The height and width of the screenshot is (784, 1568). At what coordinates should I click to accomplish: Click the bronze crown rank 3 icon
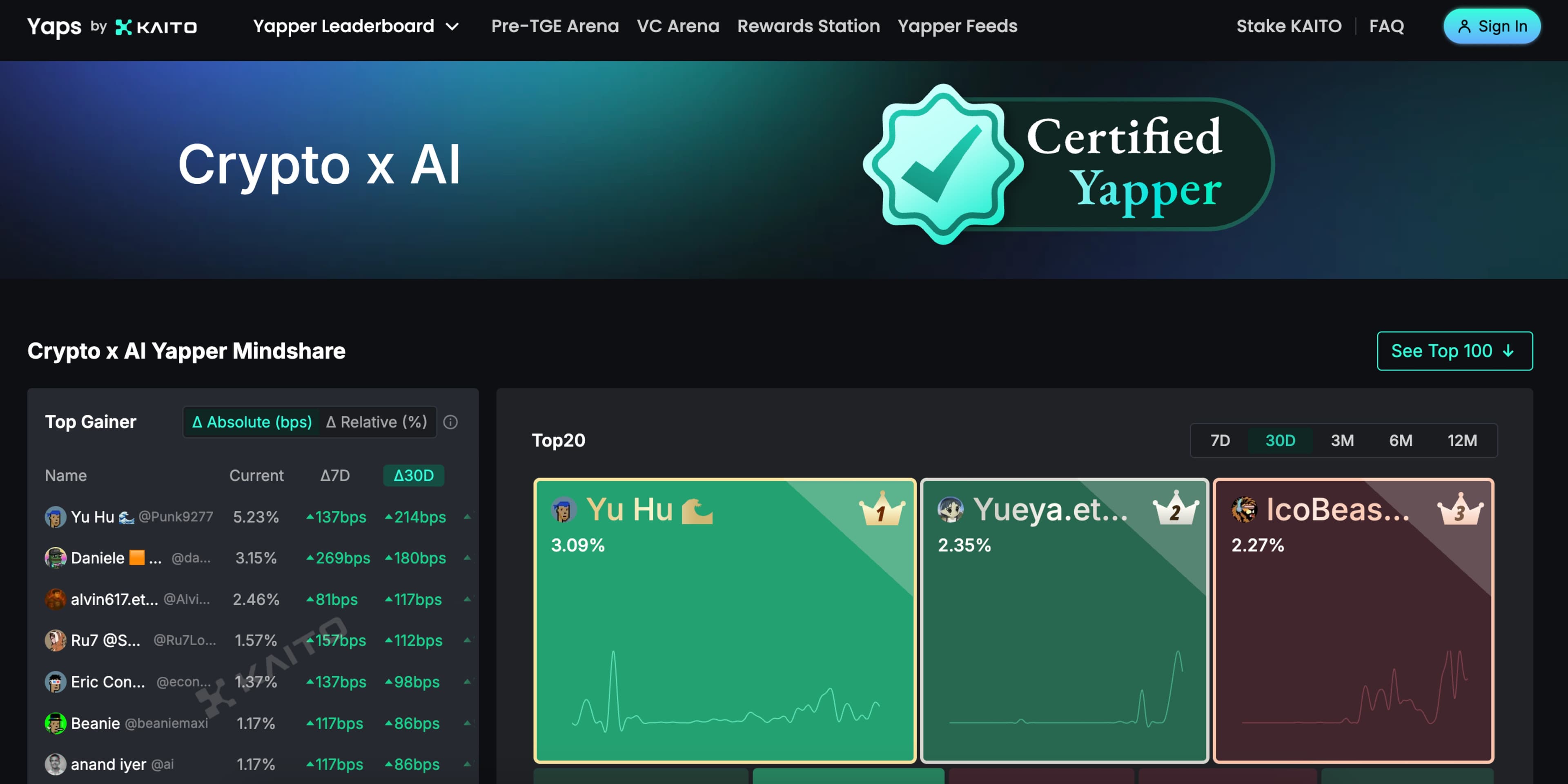click(x=1460, y=510)
